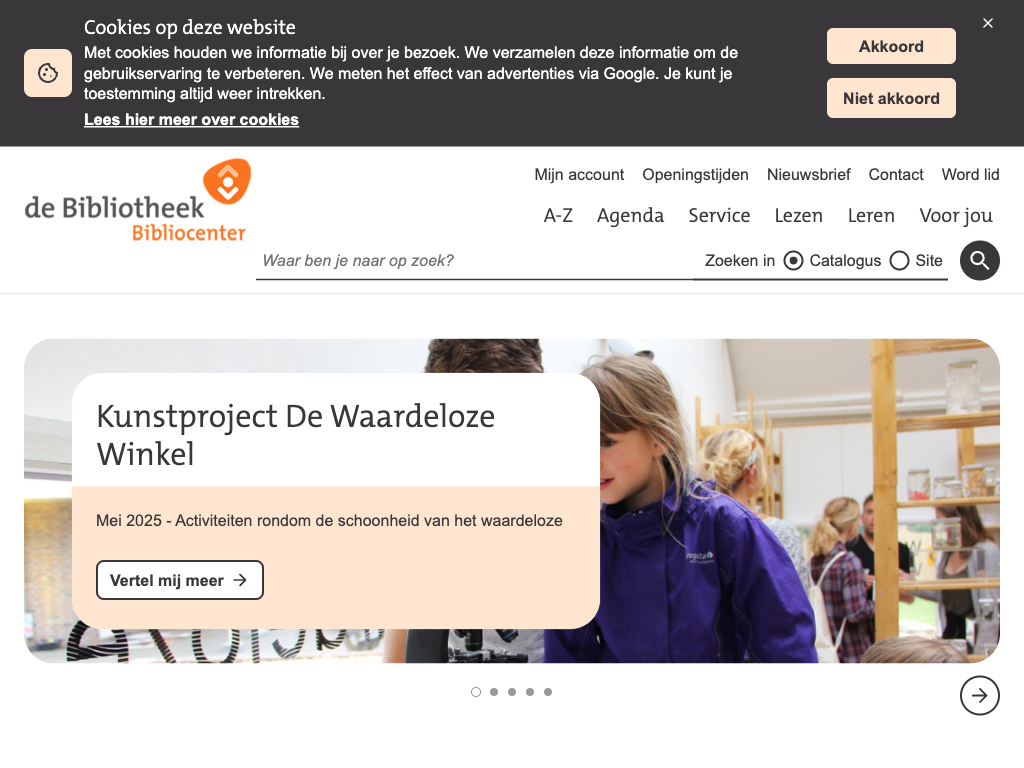Expand the Leren navigation menu

871,216
